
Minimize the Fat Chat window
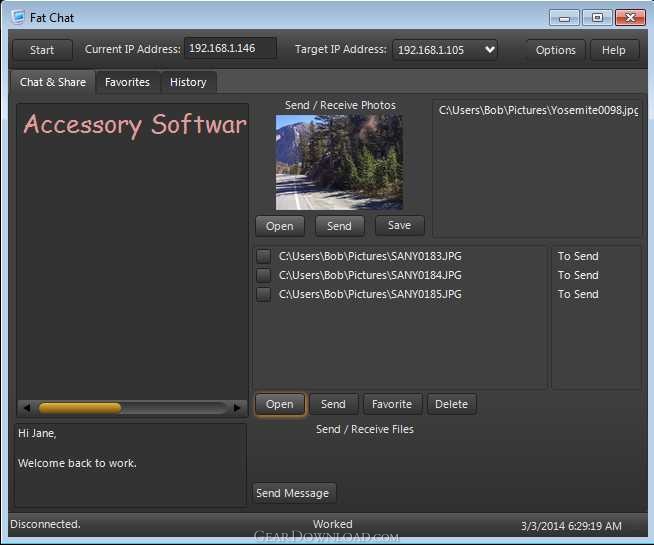pyautogui.click(x=564, y=18)
